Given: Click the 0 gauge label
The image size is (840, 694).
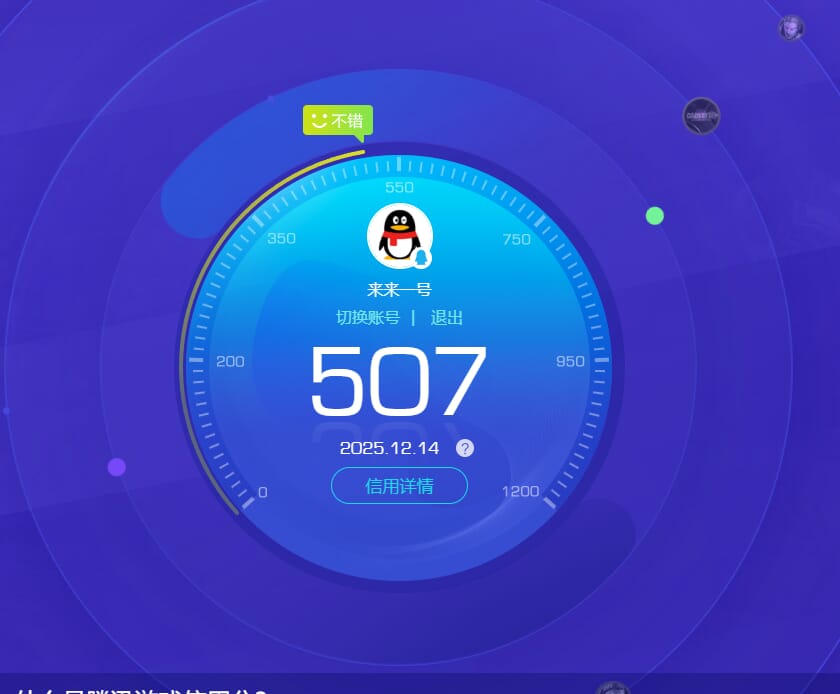Looking at the screenshot, I should 262,492.
